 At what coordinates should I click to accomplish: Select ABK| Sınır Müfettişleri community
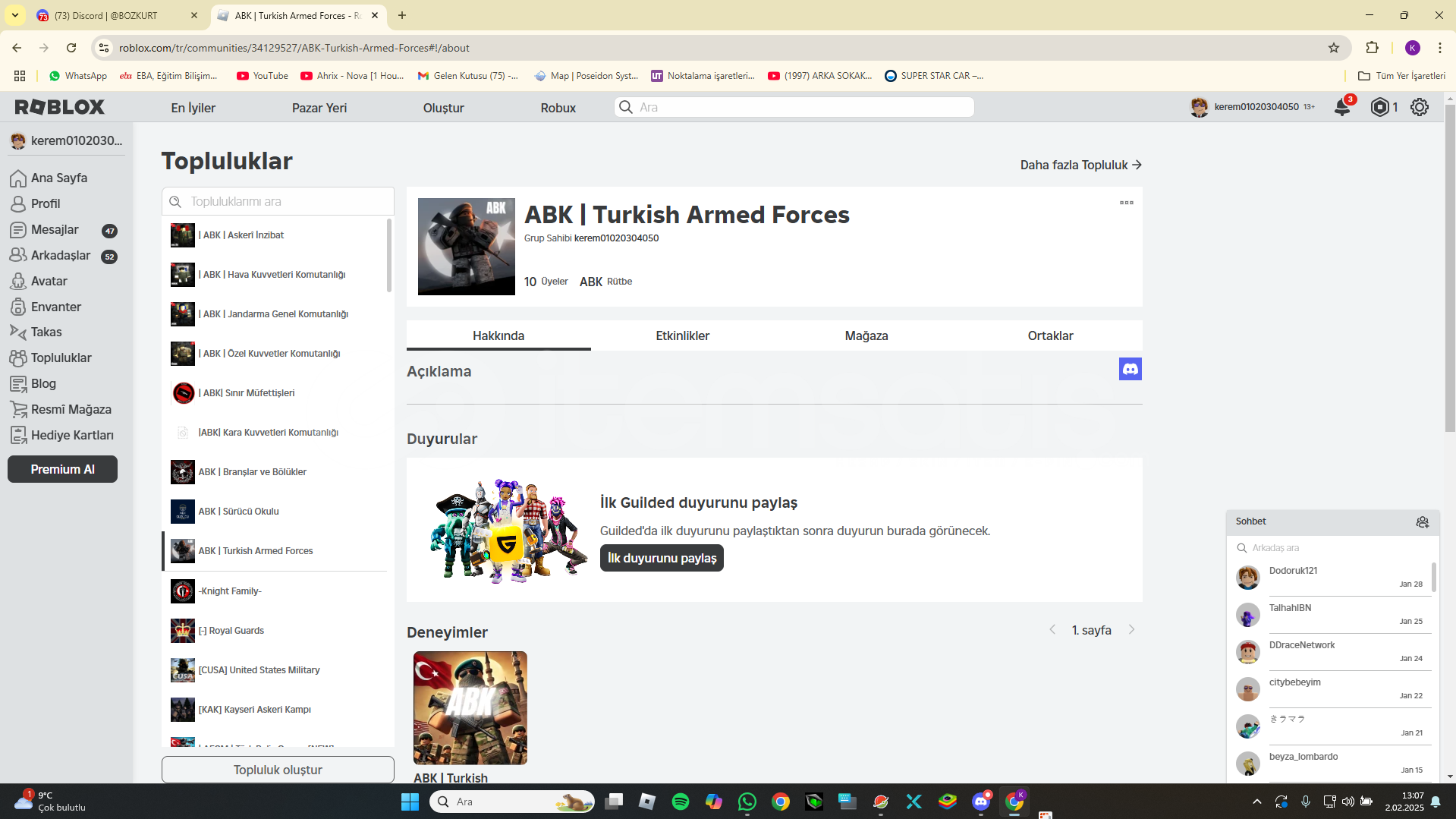[275, 393]
